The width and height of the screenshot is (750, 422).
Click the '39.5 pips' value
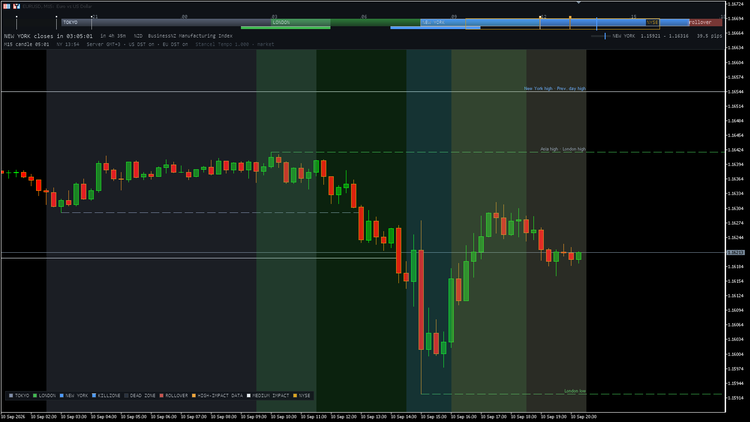coord(709,36)
